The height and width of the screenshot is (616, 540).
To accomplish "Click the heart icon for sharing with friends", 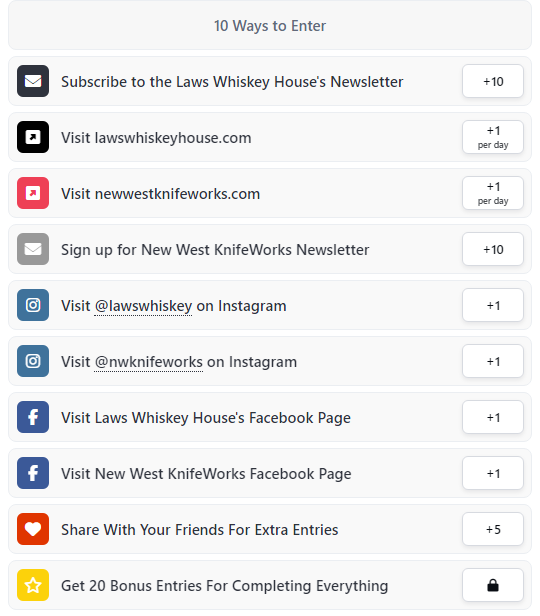I will [x=33, y=529].
